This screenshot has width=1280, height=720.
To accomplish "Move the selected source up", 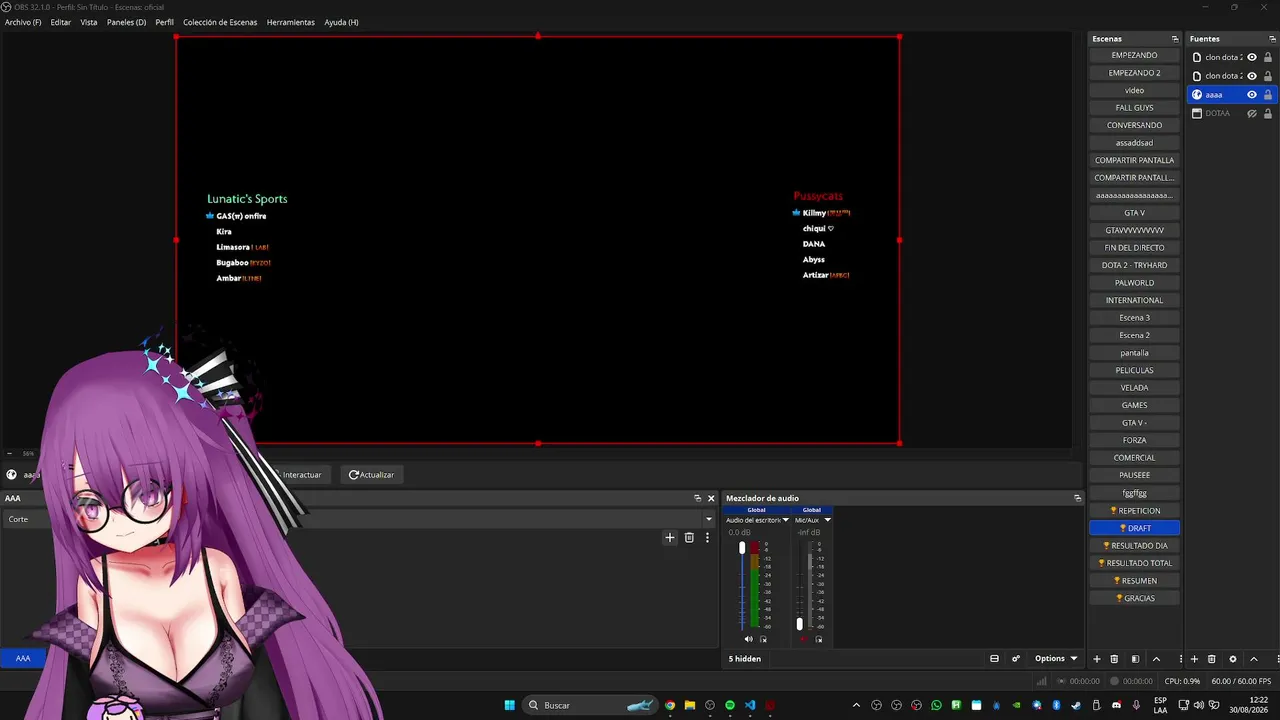I will pos(1254,659).
